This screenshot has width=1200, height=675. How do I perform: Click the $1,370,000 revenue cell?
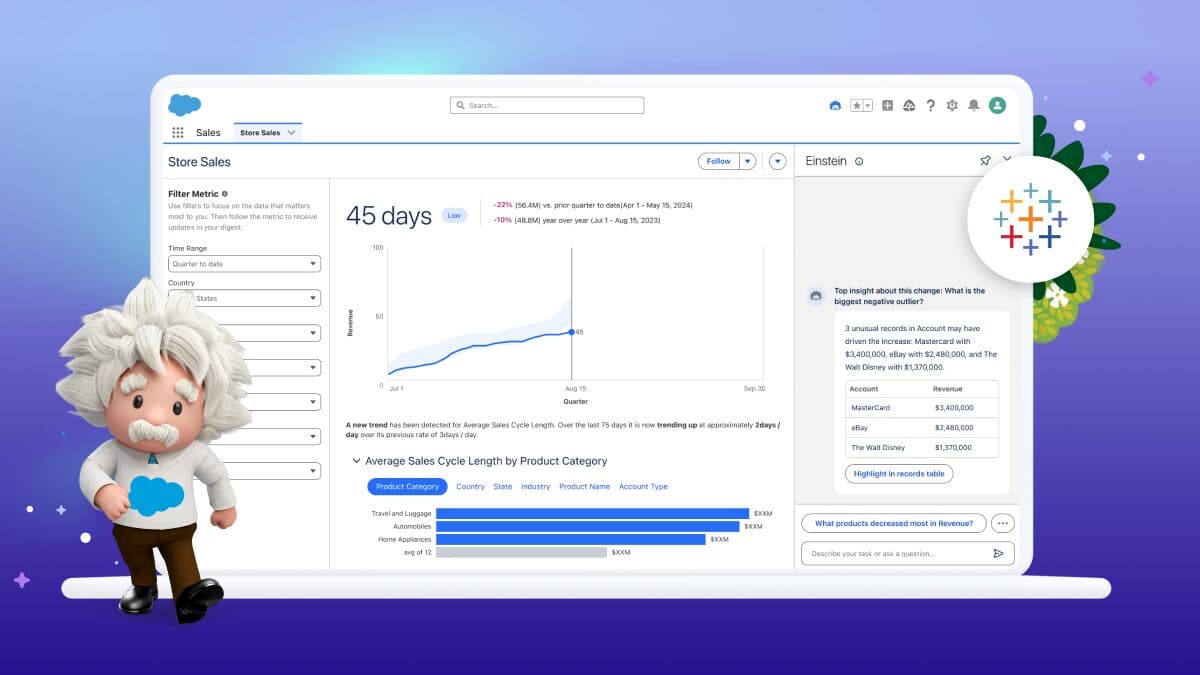tap(954, 447)
